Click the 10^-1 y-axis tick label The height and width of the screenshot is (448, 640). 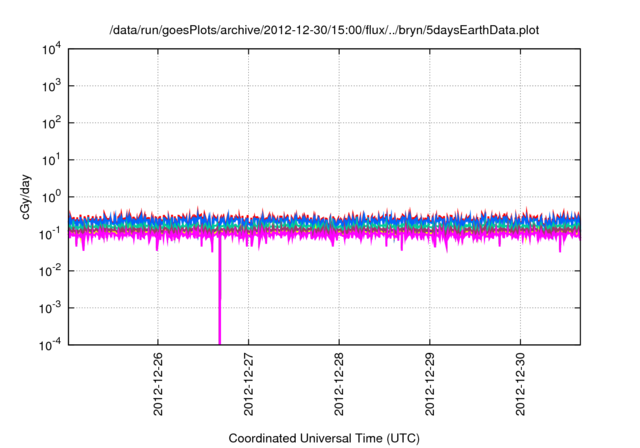pos(50,235)
